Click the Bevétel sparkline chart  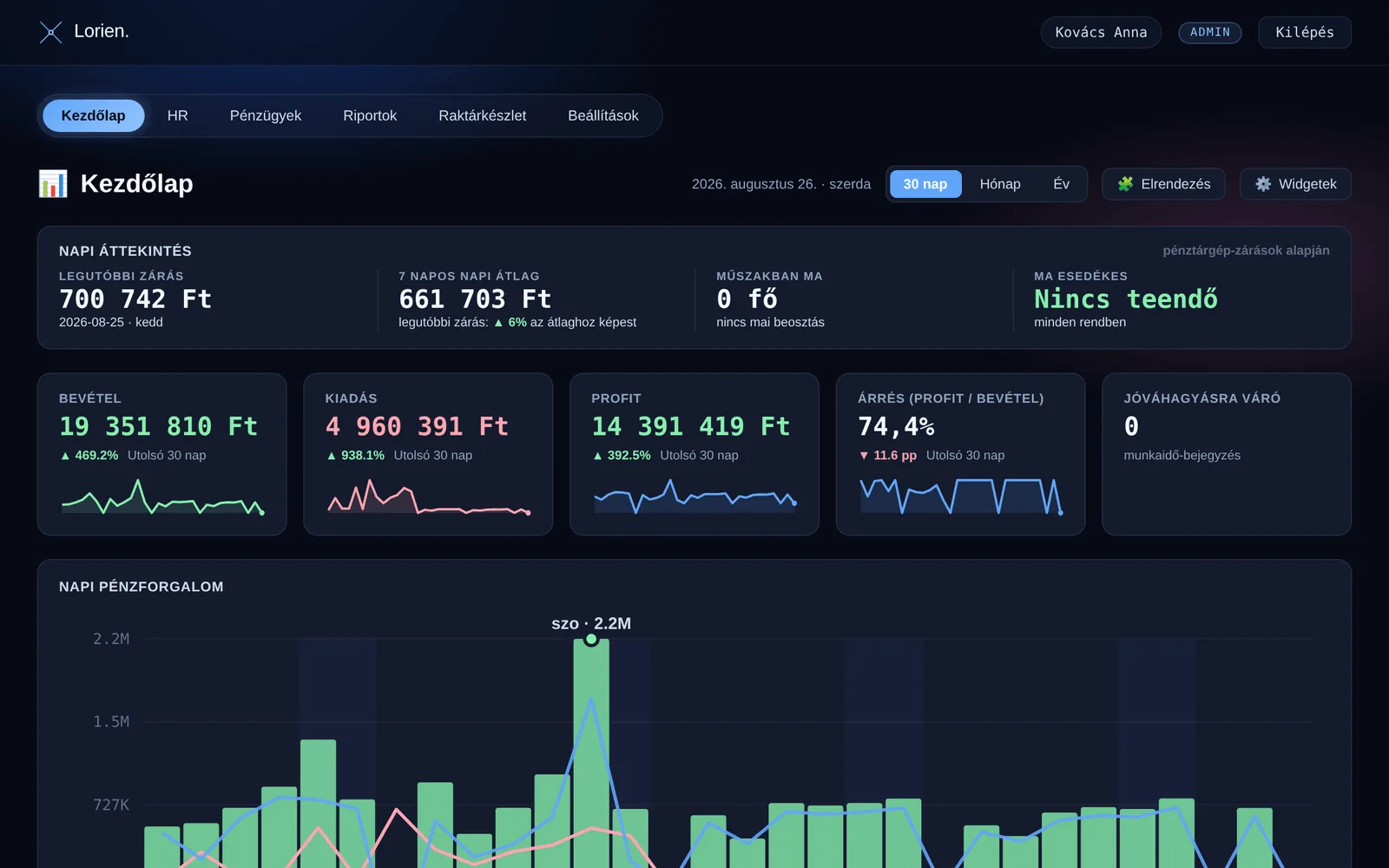pyautogui.click(x=162, y=496)
